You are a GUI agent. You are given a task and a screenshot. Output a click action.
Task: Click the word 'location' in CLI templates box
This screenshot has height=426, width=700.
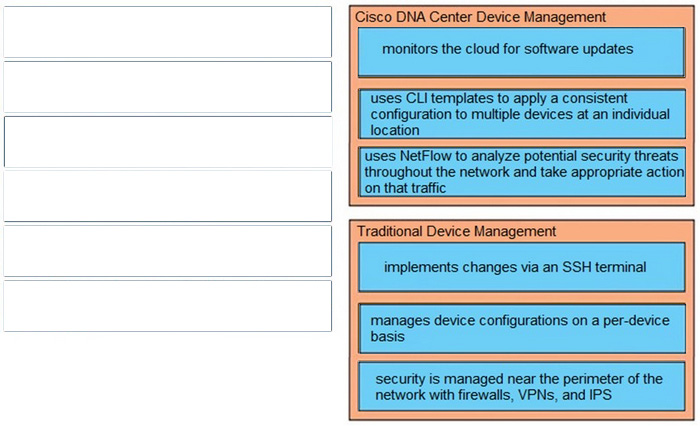(395, 130)
